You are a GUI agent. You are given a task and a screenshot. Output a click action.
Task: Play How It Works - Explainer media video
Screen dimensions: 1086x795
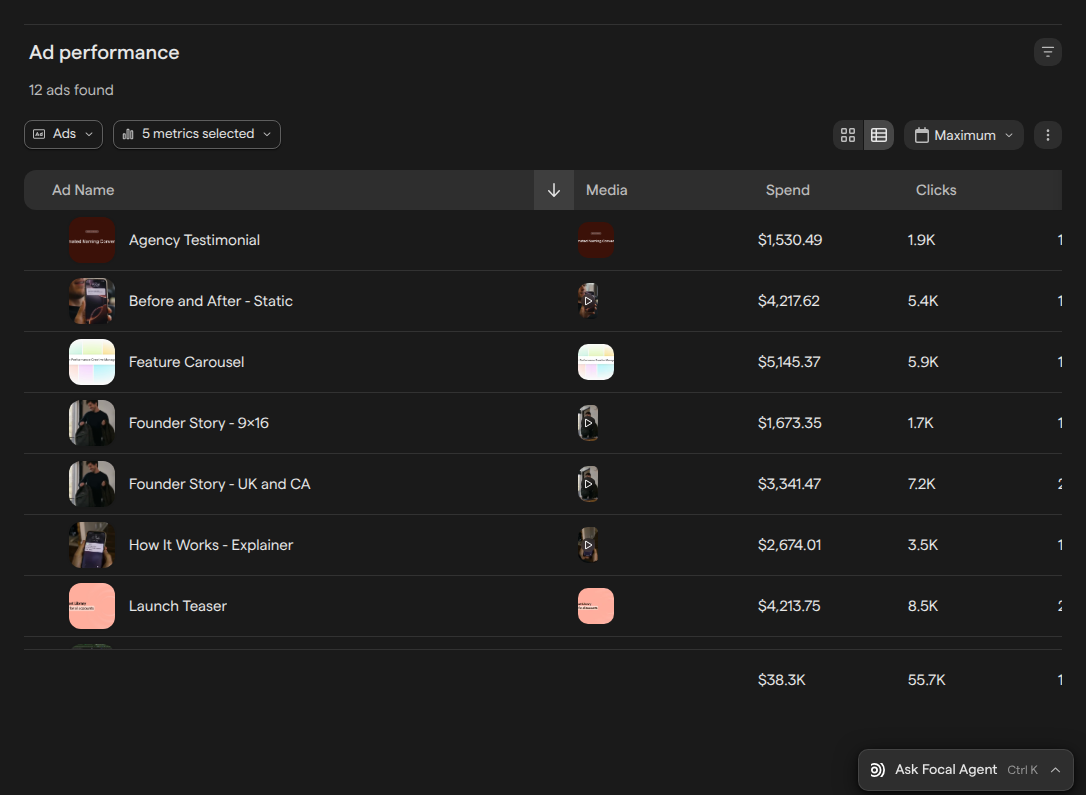pos(588,545)
